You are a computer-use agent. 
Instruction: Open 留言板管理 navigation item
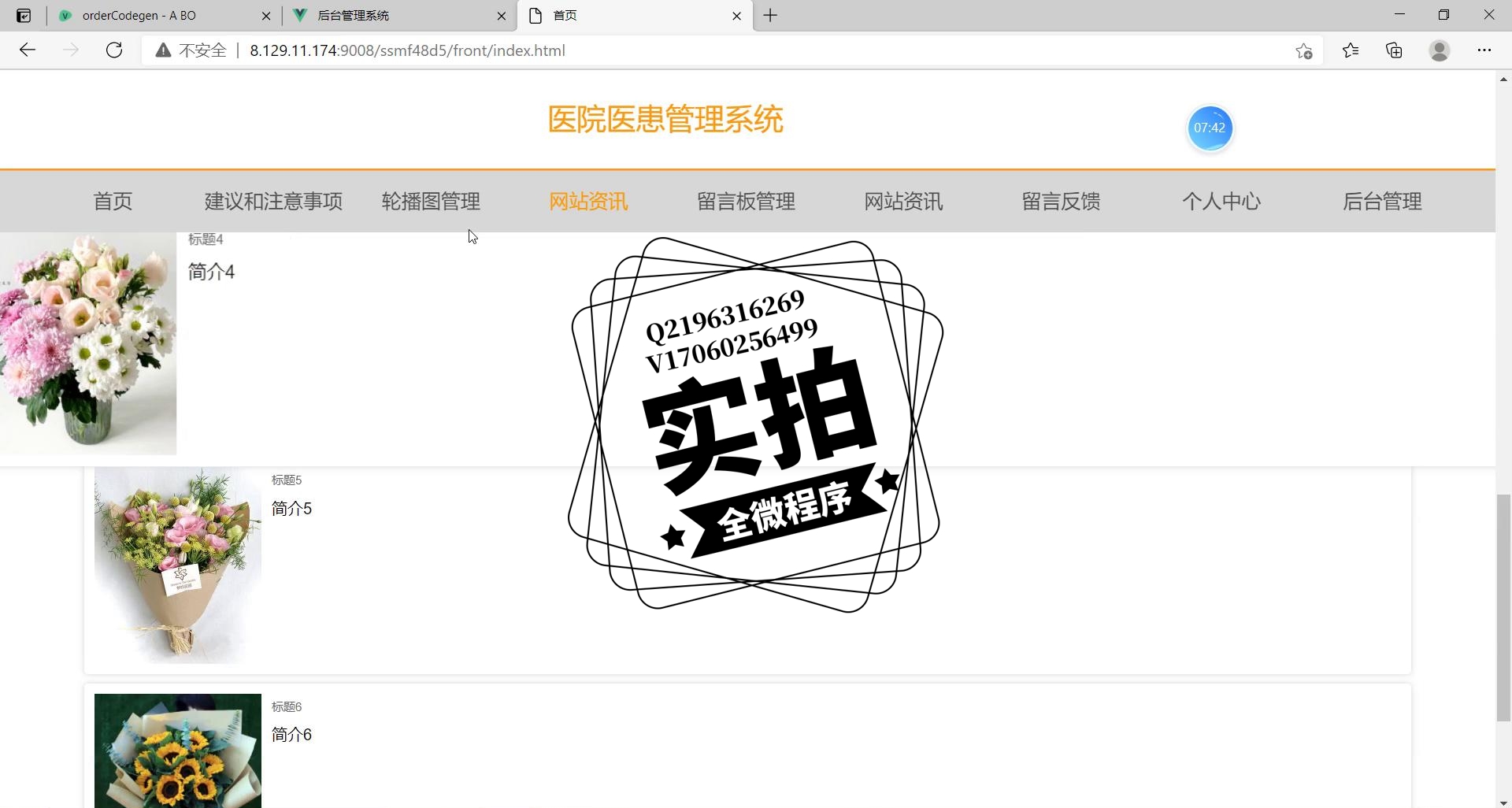pos(746,202)
